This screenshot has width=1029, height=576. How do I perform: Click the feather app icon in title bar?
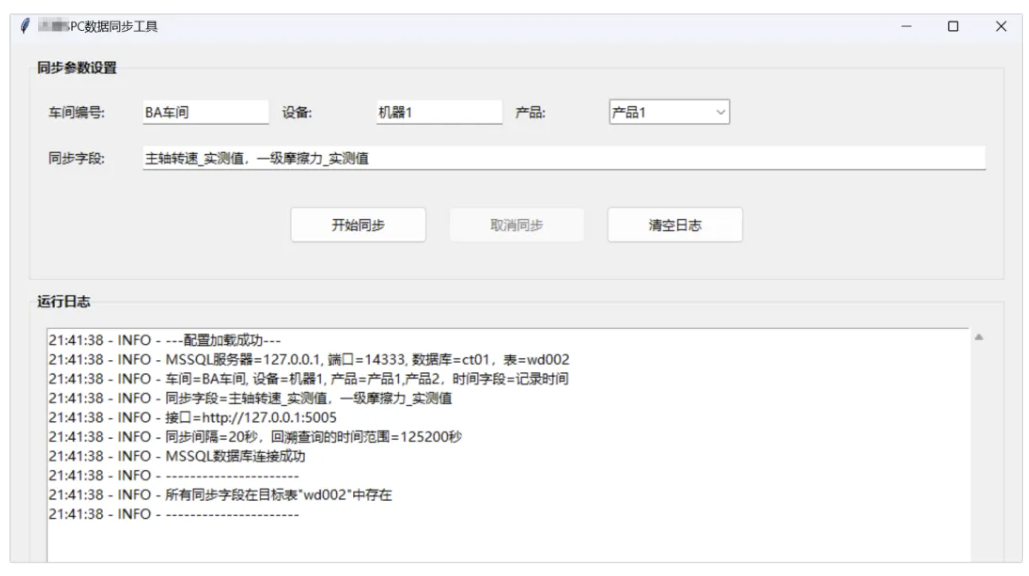[x=24, y=27]
